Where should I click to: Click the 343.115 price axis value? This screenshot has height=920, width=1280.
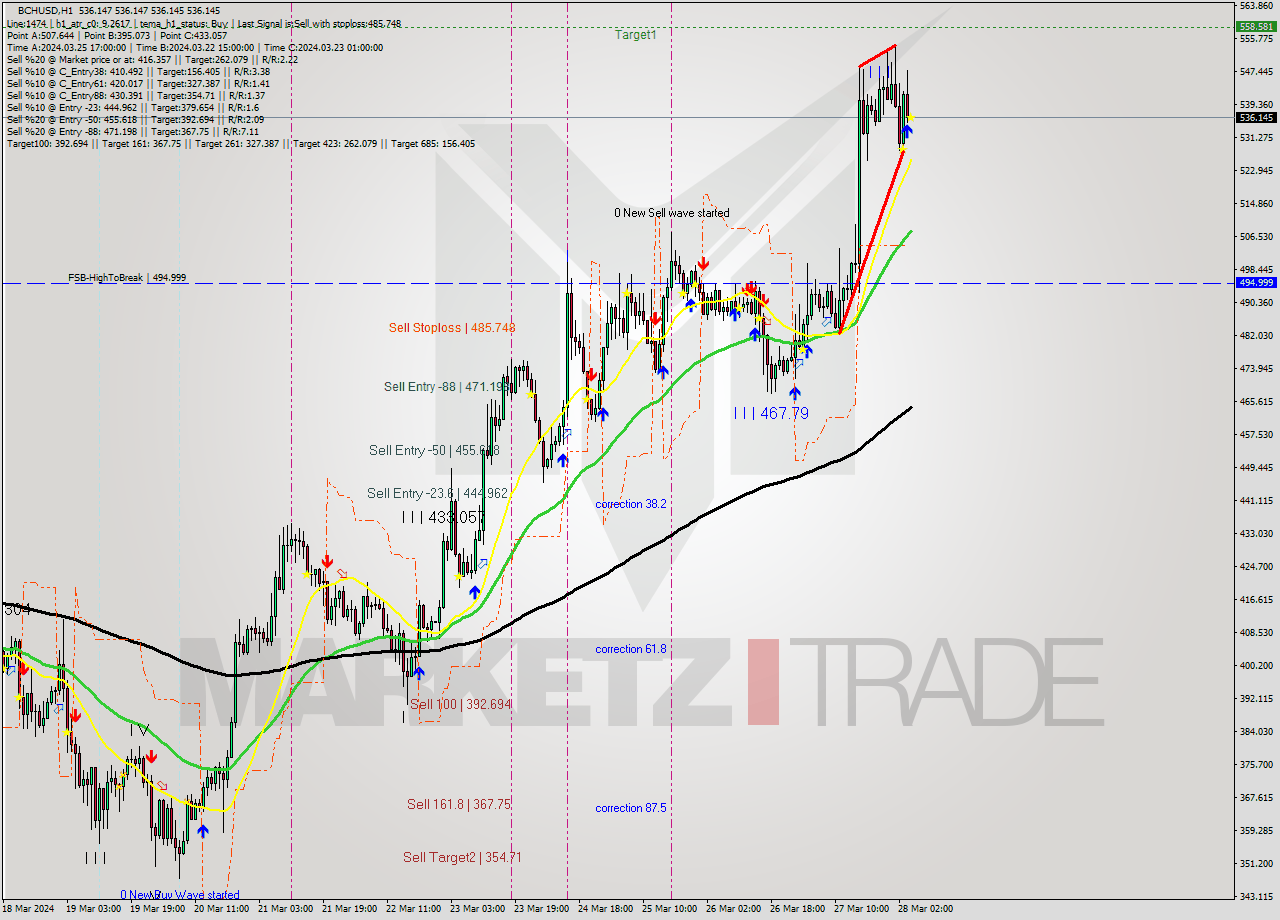[x=1256, y=896]
